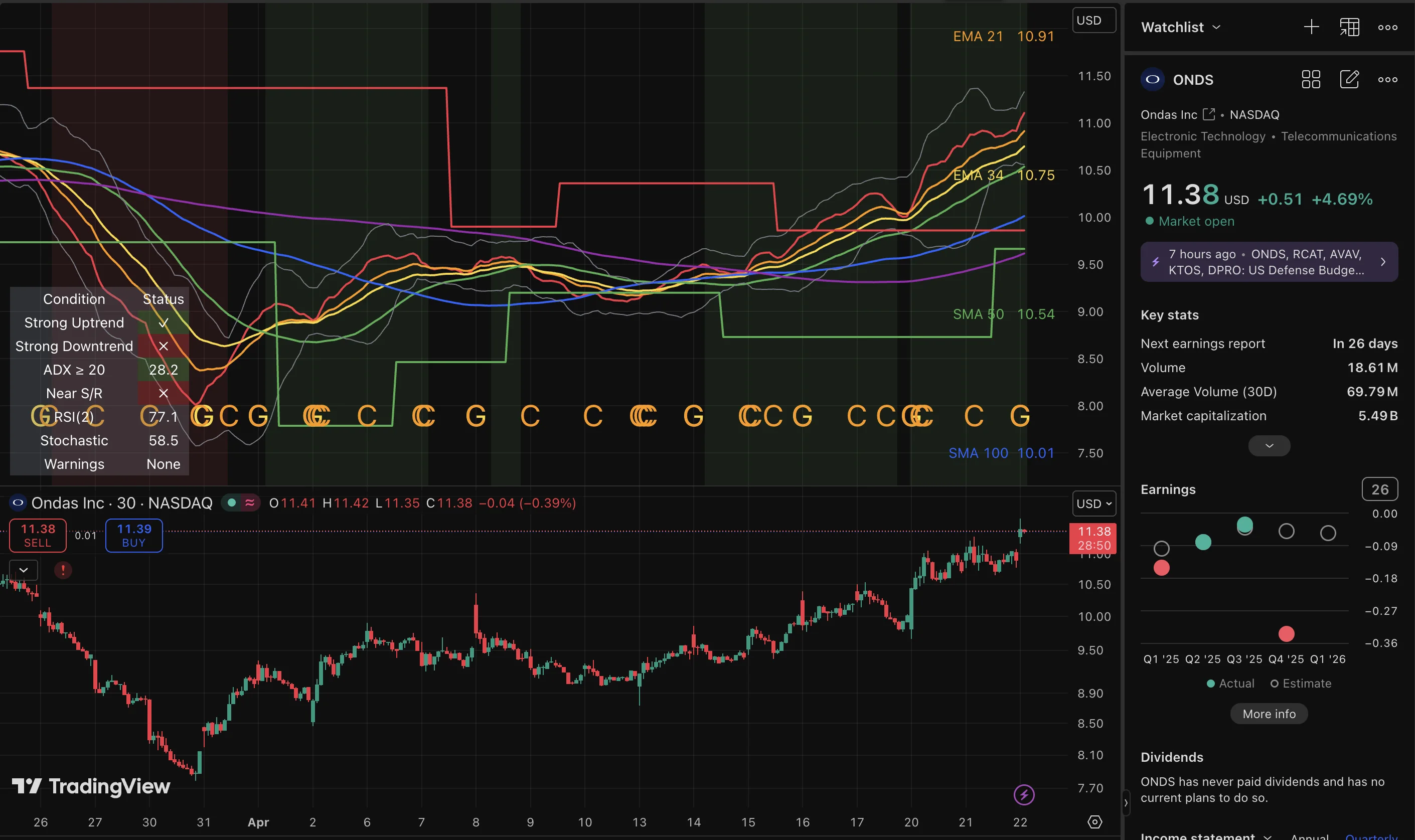
Task: Click the 10.50 value on lower price scale
Action: click(1094, 585)
